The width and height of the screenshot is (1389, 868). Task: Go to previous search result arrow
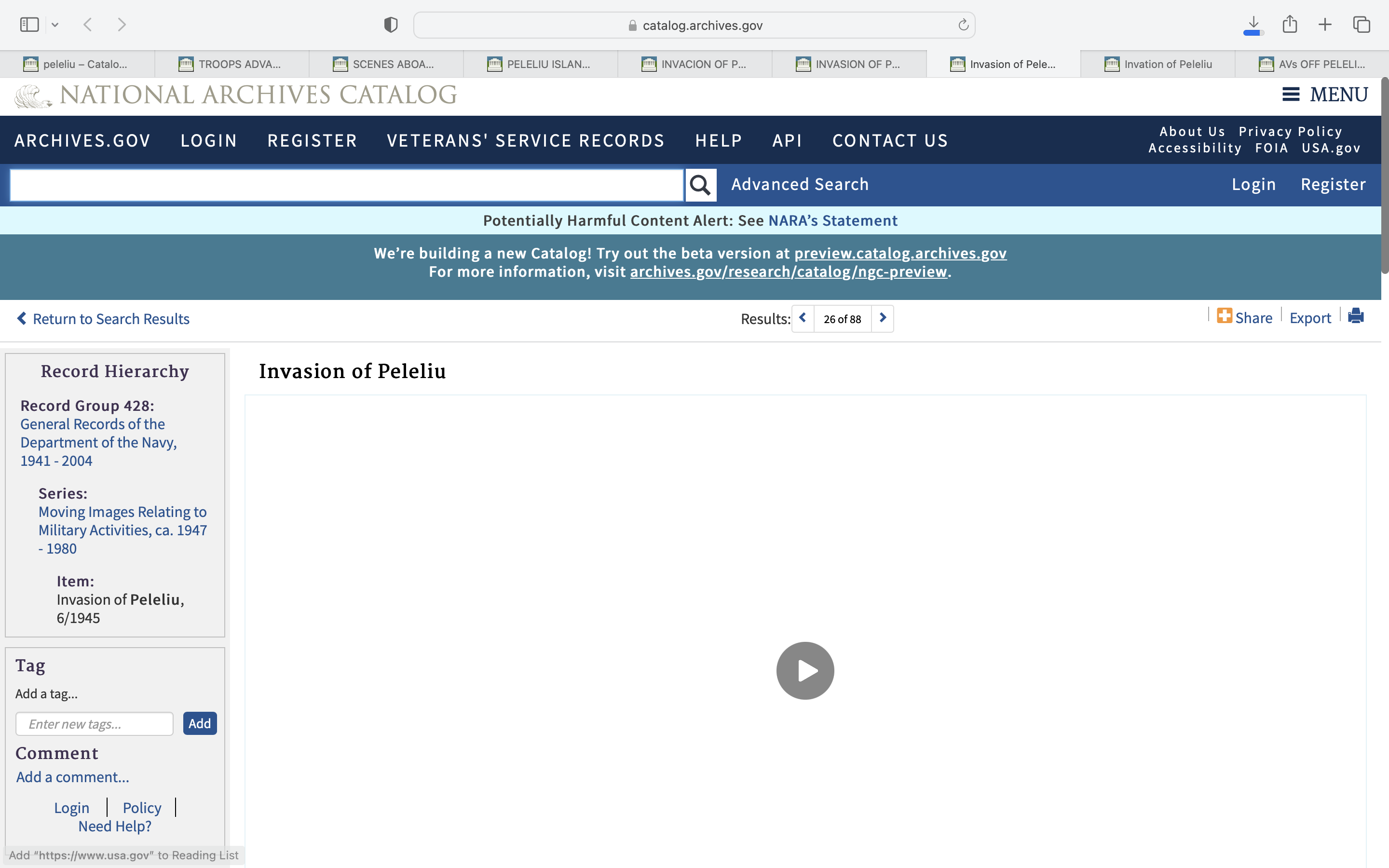click(x=803, y=318)
